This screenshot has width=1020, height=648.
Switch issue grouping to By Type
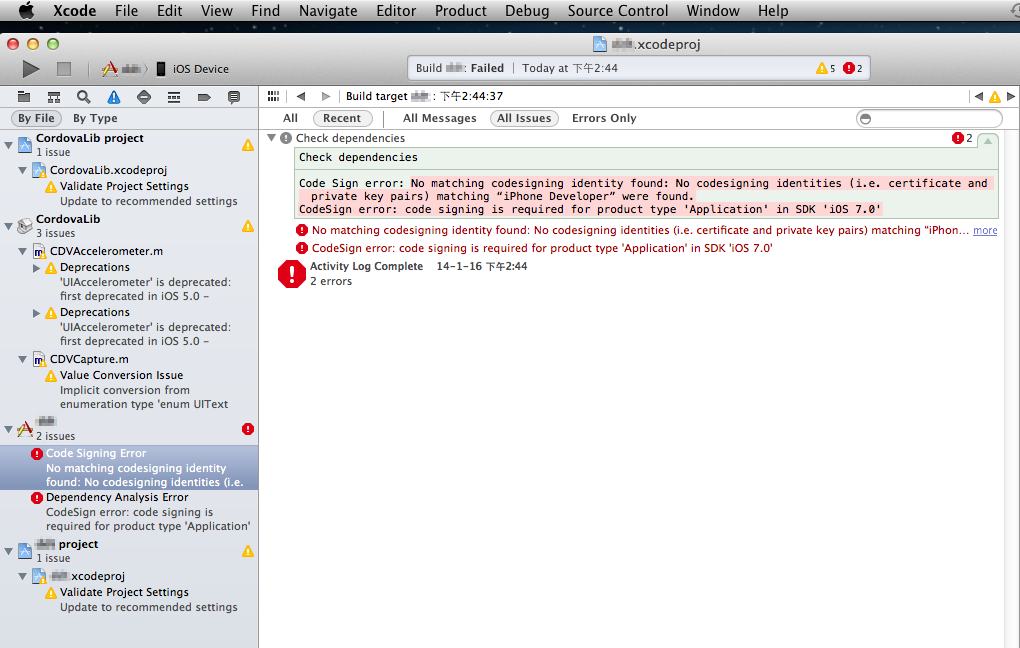95,118
